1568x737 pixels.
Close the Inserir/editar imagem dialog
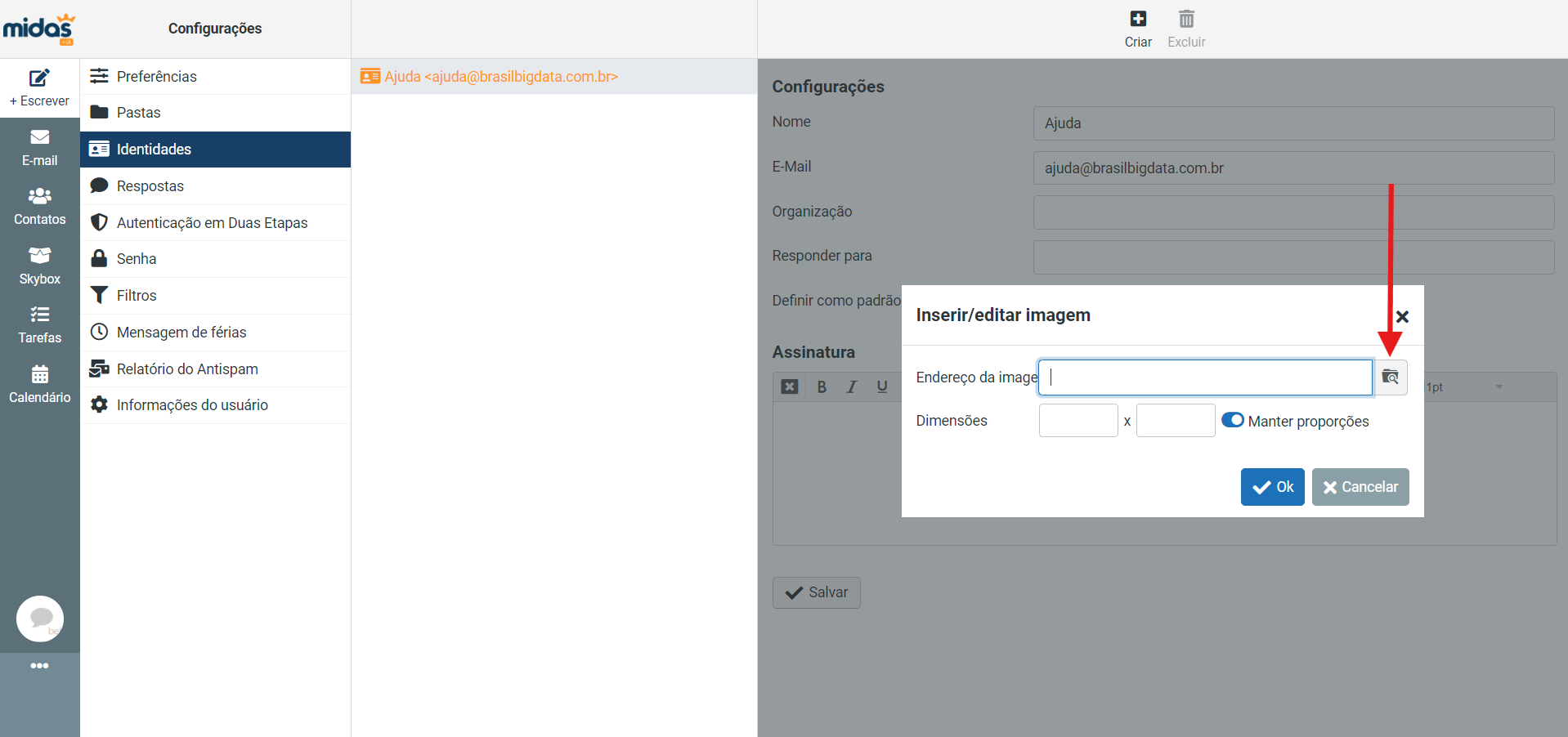tap(1402, 316)
